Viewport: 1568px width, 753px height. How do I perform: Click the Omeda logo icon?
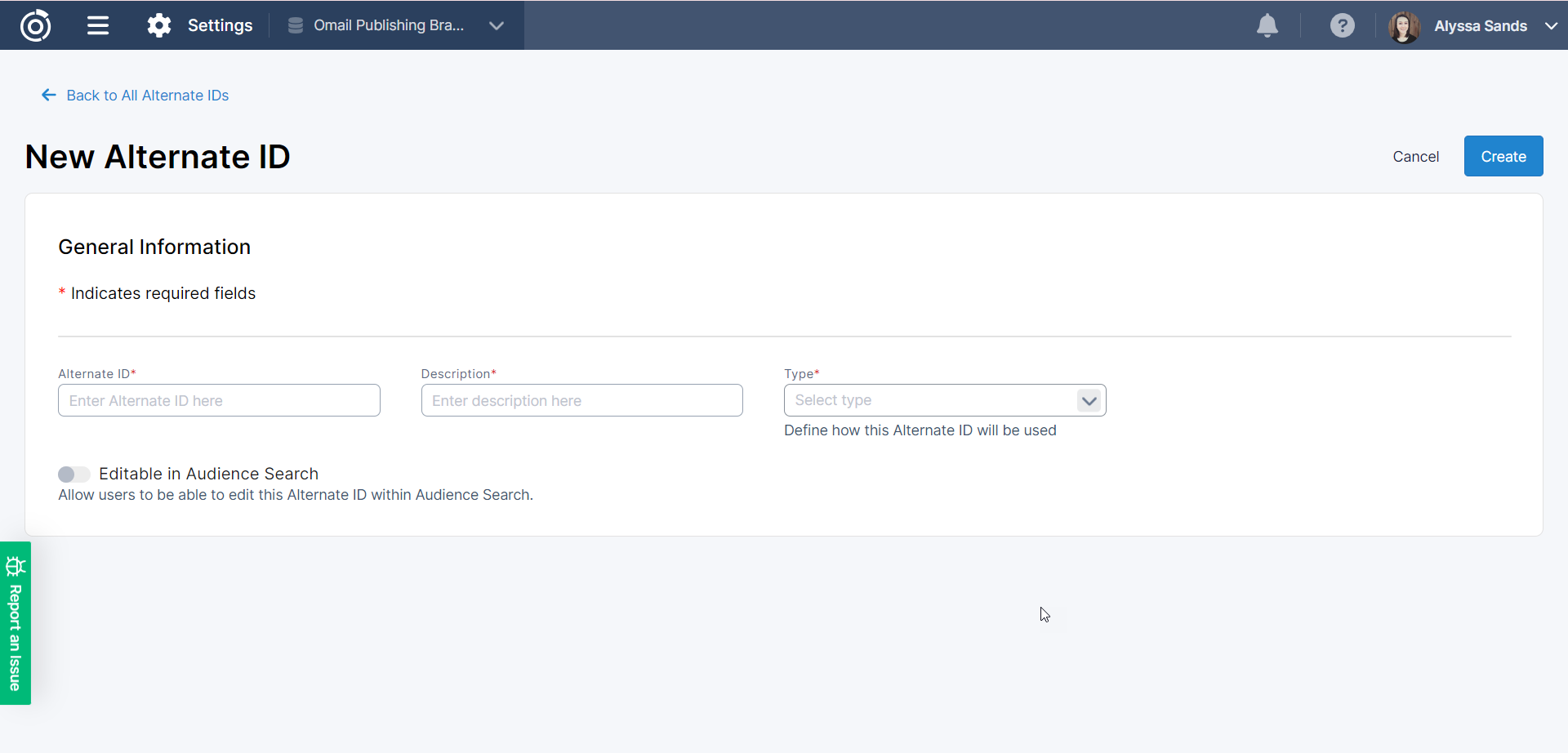point(35,25)
